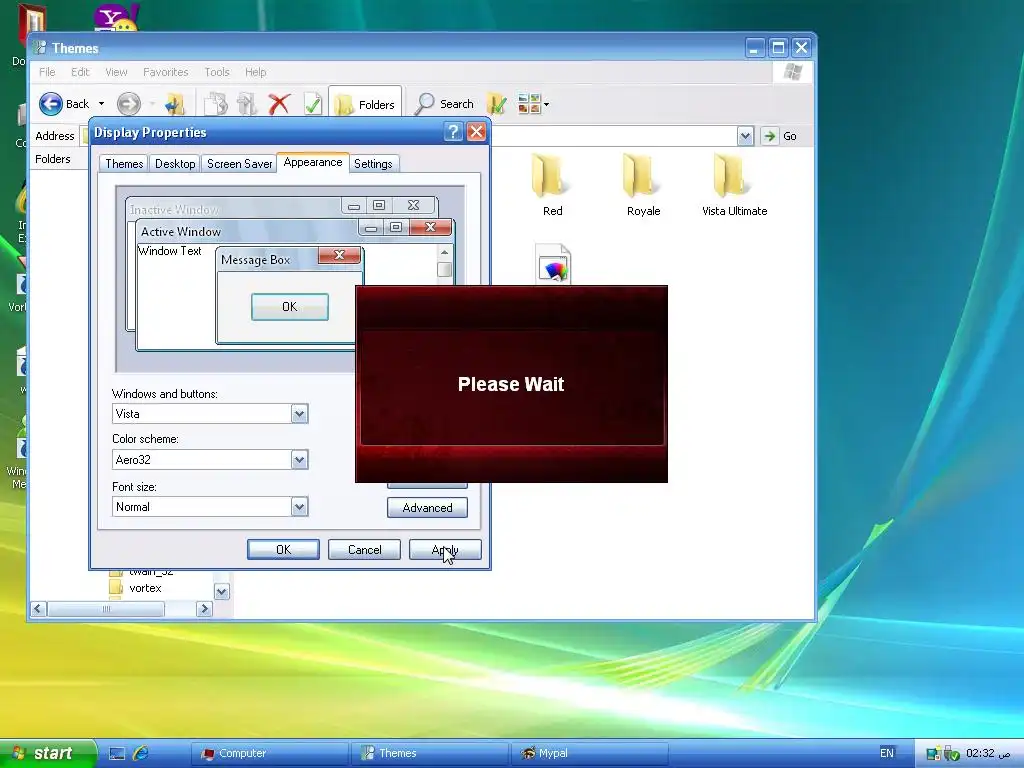
Task: Click the preview scrollbar up arrow
Action: click(x=445, y=252)
